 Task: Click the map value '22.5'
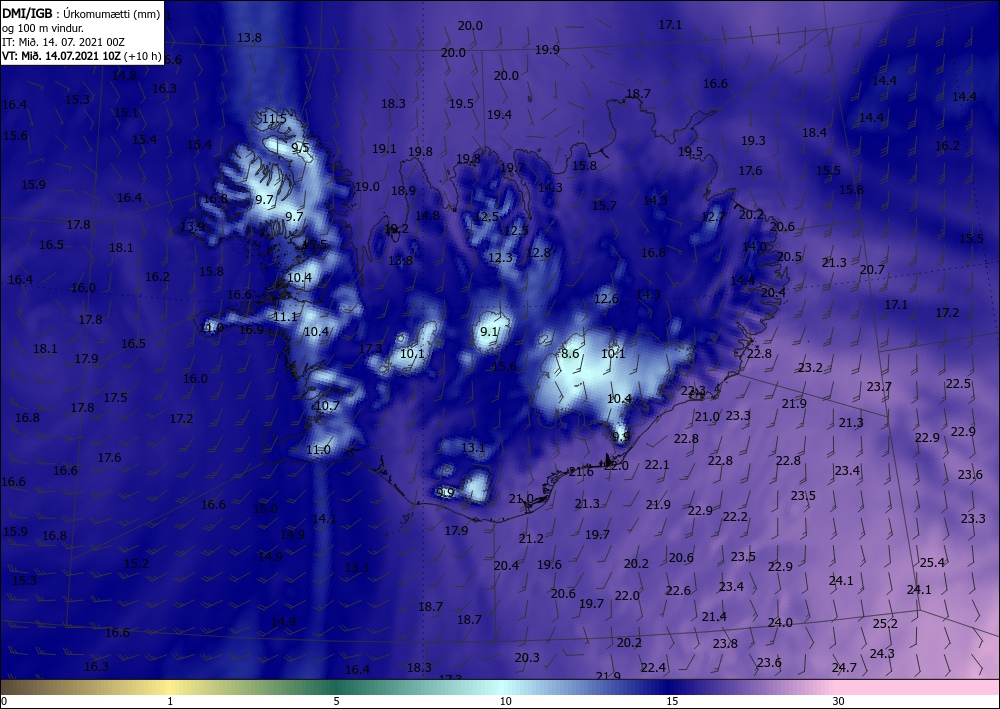[958, 384]
